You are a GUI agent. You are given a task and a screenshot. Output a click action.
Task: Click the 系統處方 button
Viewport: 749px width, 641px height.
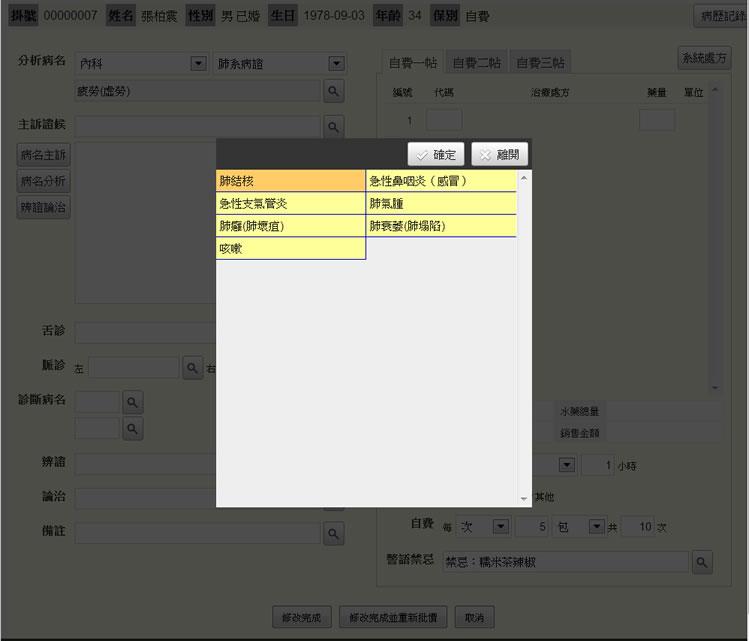point(704,59)
